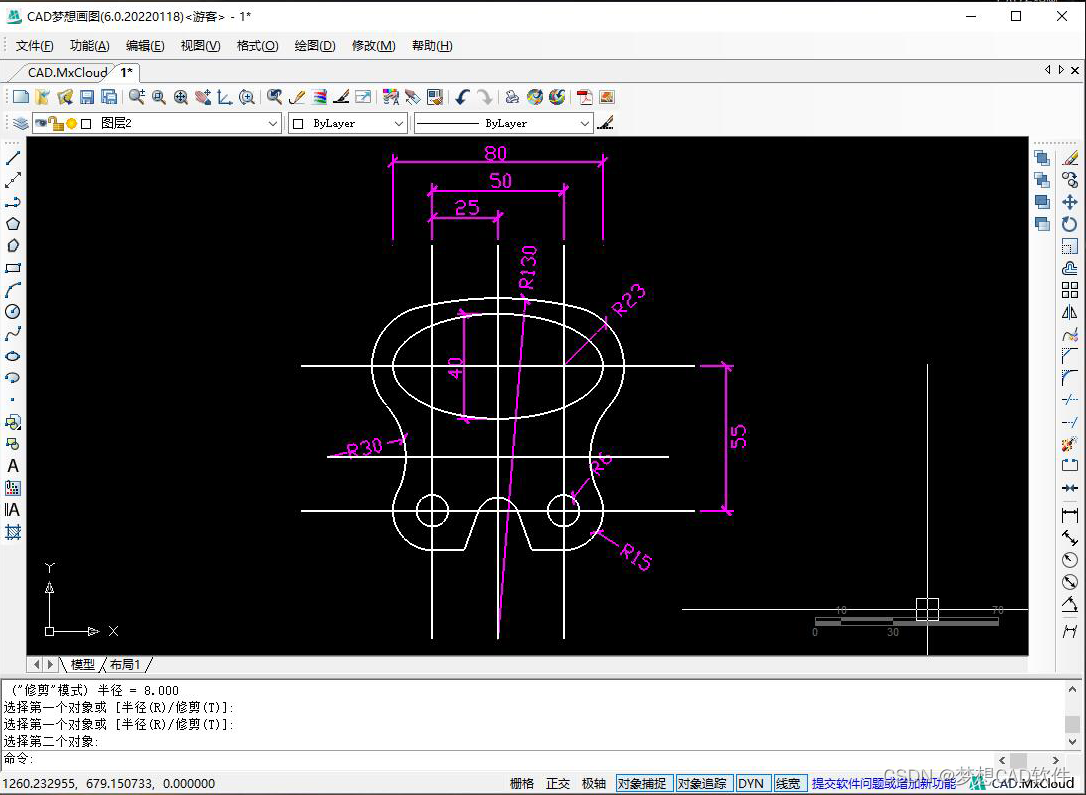Select the Erase tool

click(1070, 158)
